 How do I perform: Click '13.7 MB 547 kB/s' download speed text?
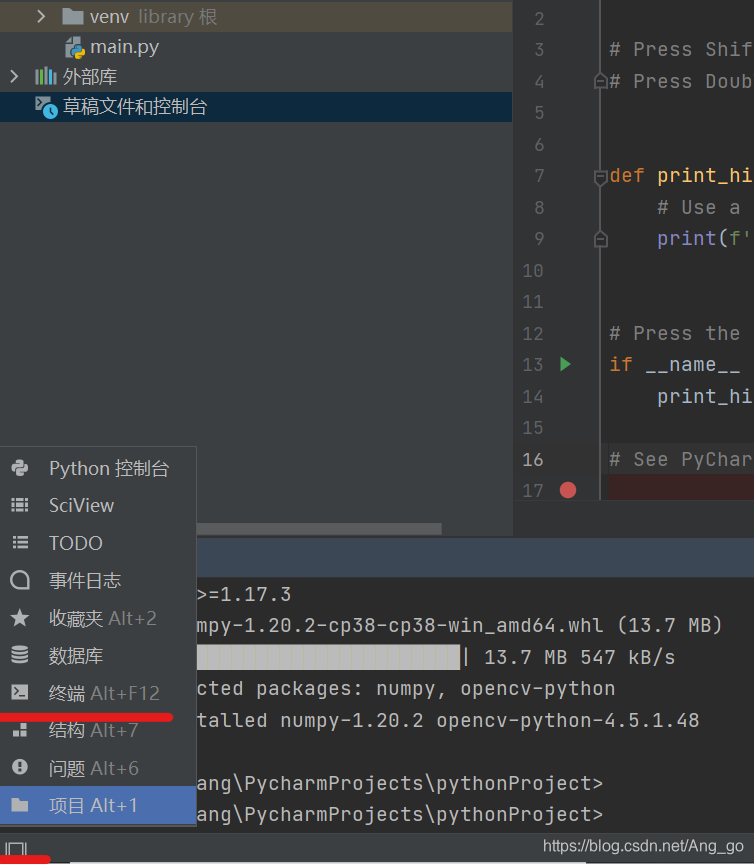[x=579, y=657]
